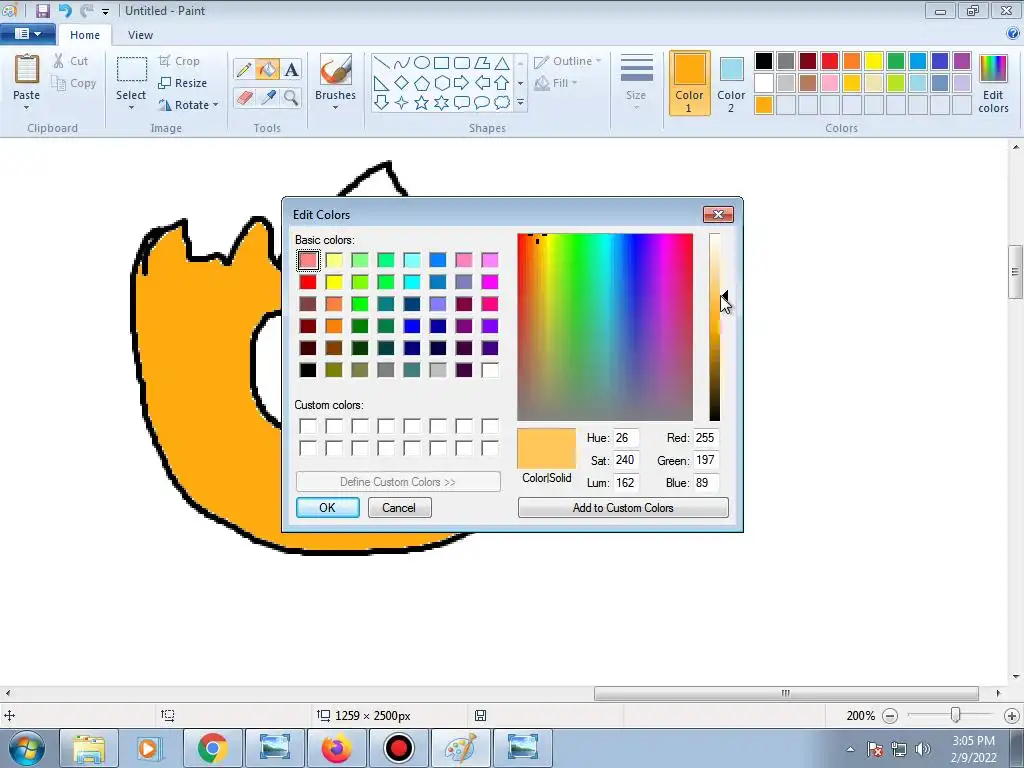Choose the Triangle shape
The image size is (1024, 768).
(x=502, y=63)
